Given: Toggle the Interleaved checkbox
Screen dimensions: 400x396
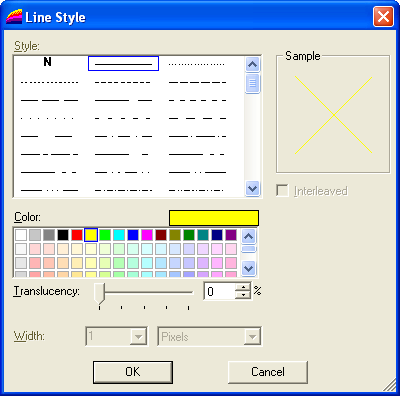Looking at the screenshot, I should pos(282,191).
